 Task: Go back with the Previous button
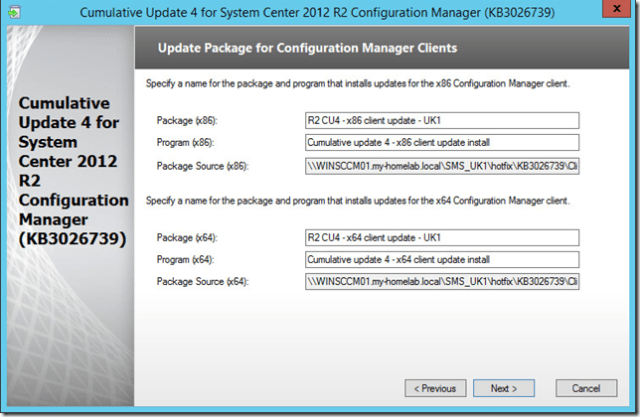435,388
